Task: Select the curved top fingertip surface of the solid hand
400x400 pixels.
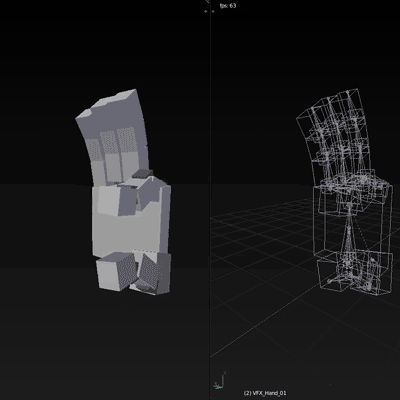Action: (108, 104)
